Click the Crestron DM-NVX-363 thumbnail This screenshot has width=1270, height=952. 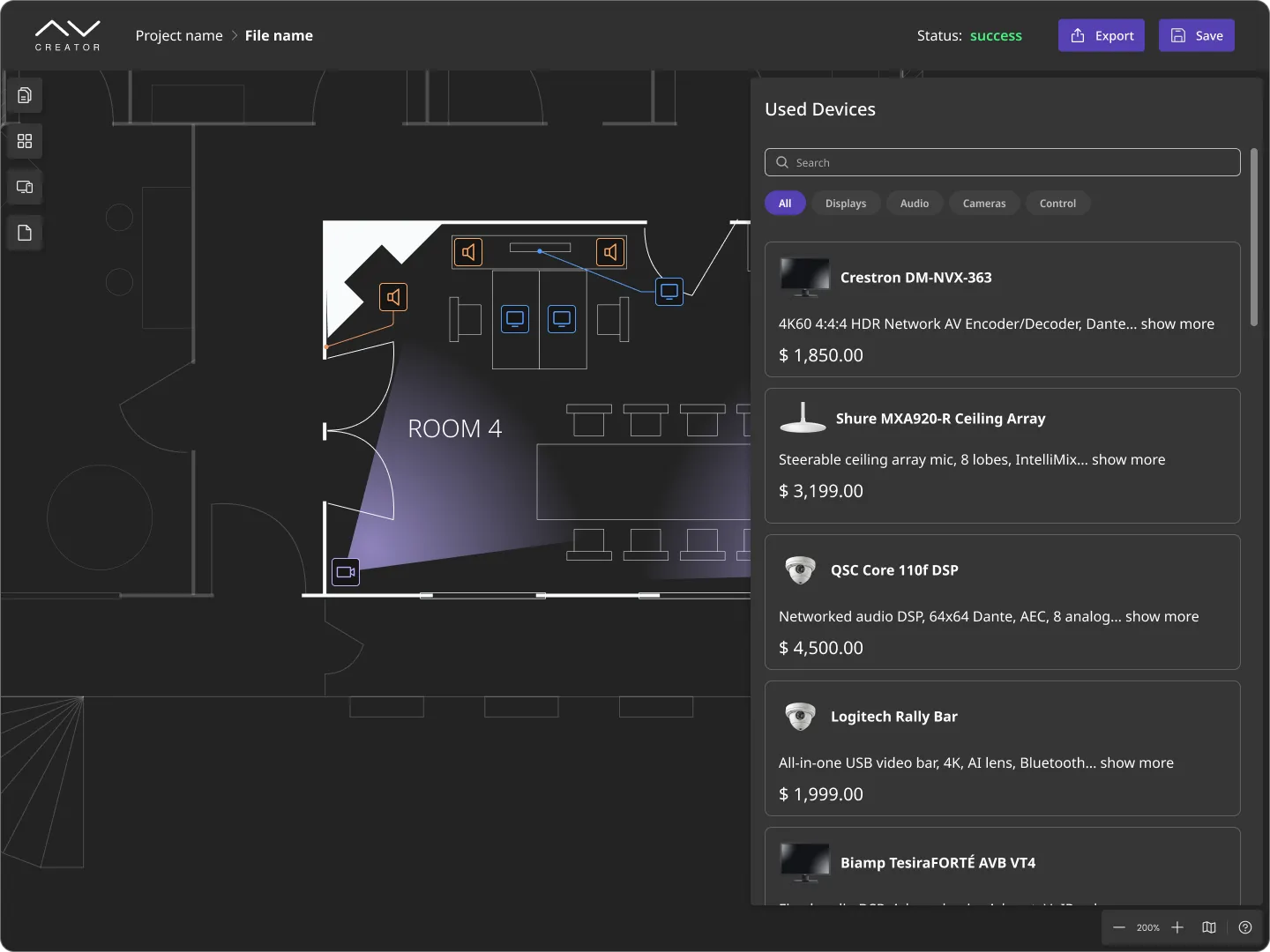pyautogui.click(x=805, y=278)
